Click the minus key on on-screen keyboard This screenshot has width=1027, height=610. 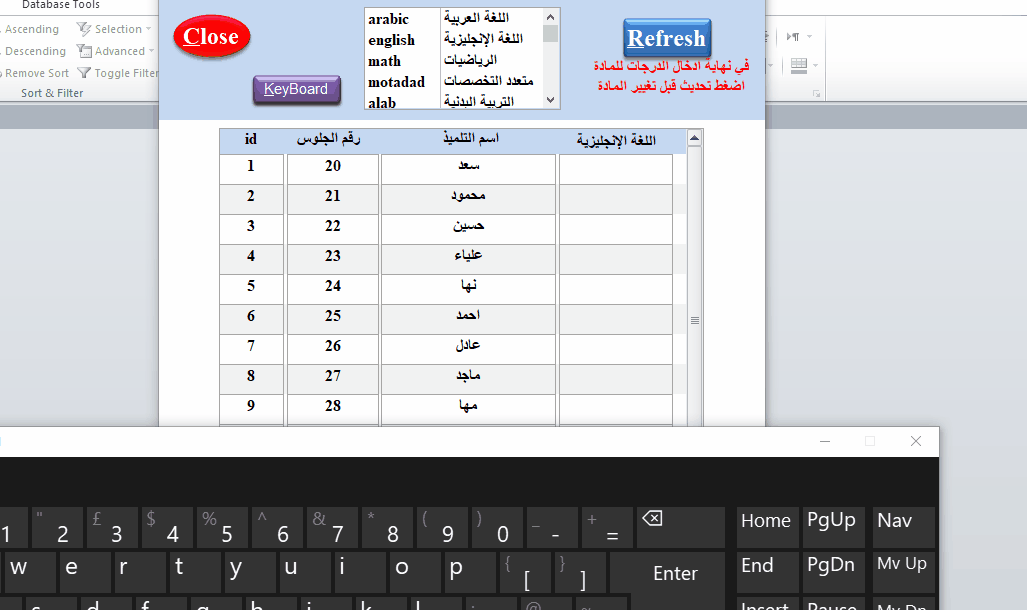552,527
